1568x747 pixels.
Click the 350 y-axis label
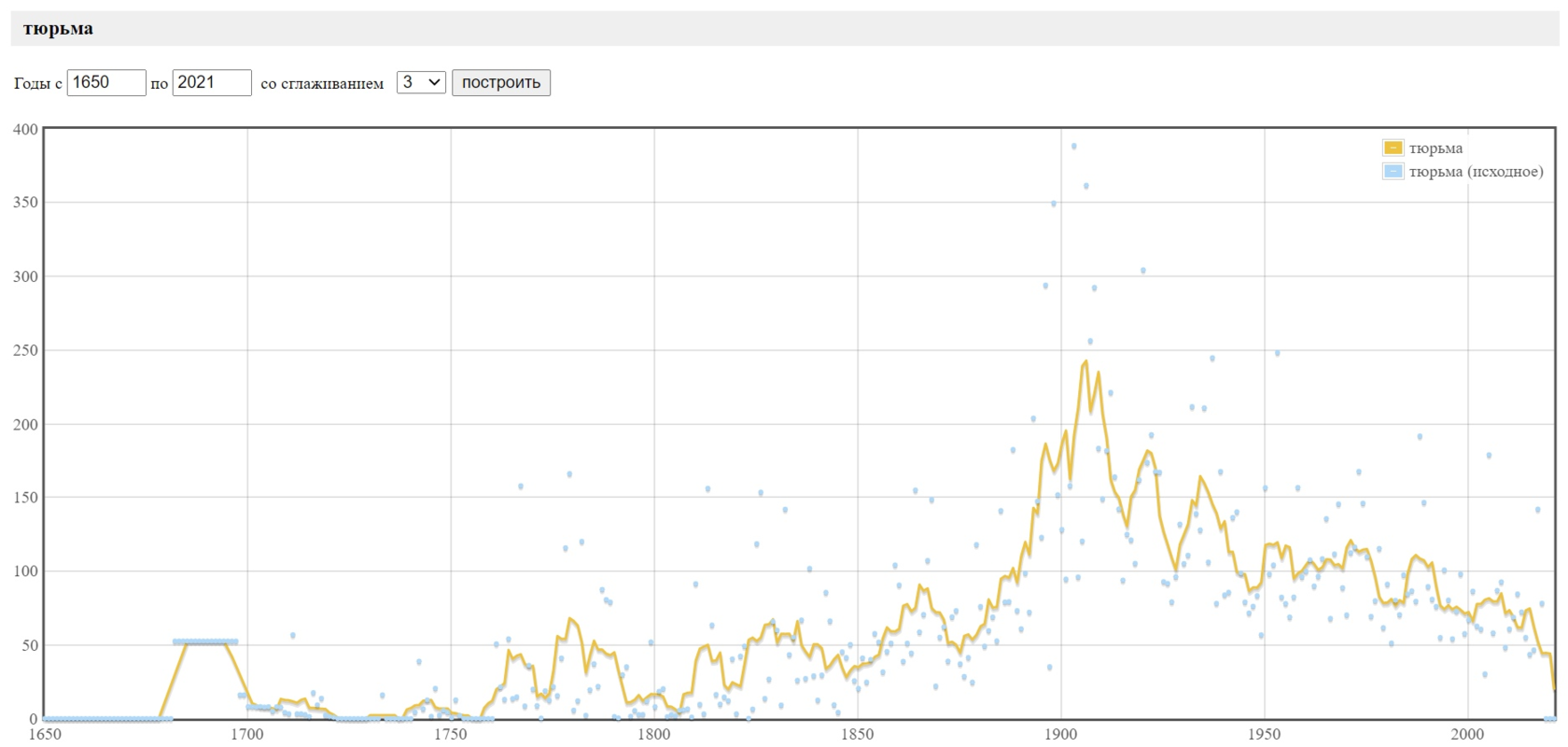26,203
